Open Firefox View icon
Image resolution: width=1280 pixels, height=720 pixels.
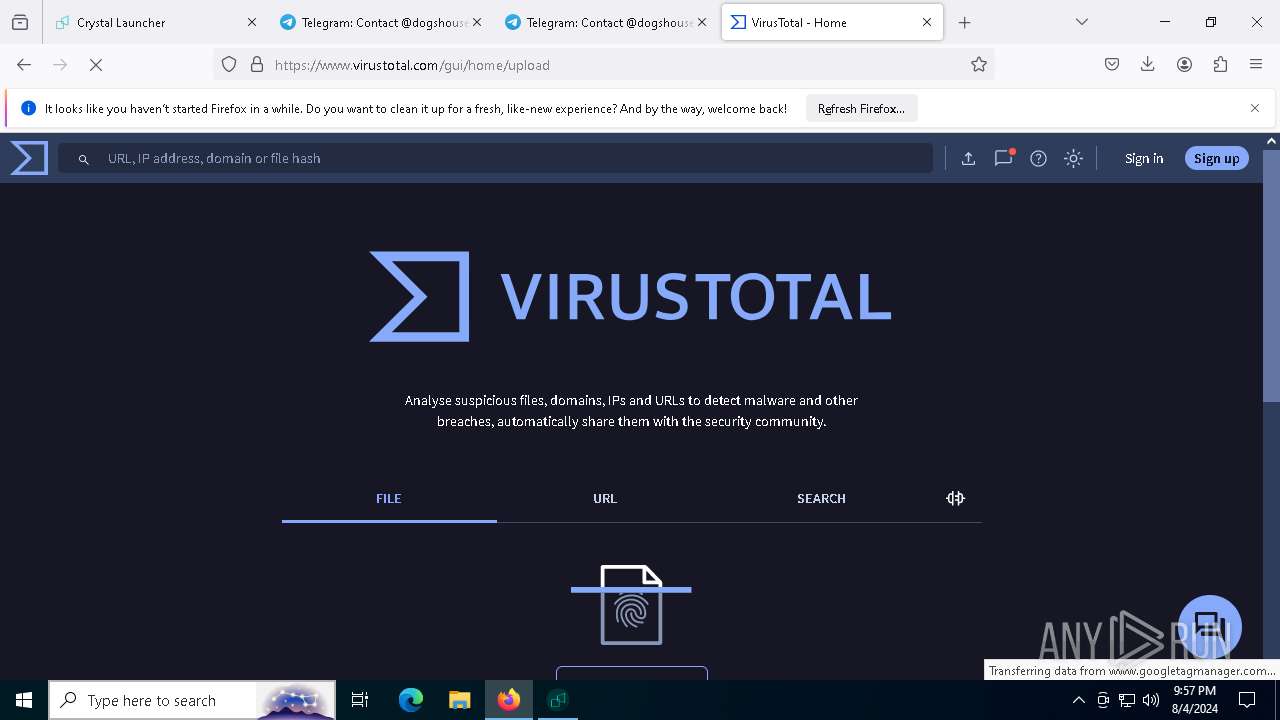click(20, 22)
